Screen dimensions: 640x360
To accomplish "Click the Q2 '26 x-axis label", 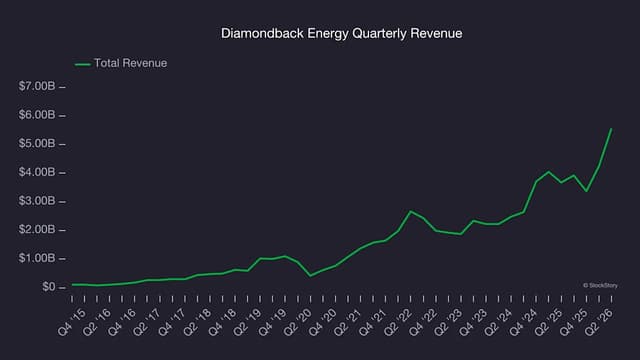I will pos(599,322).
